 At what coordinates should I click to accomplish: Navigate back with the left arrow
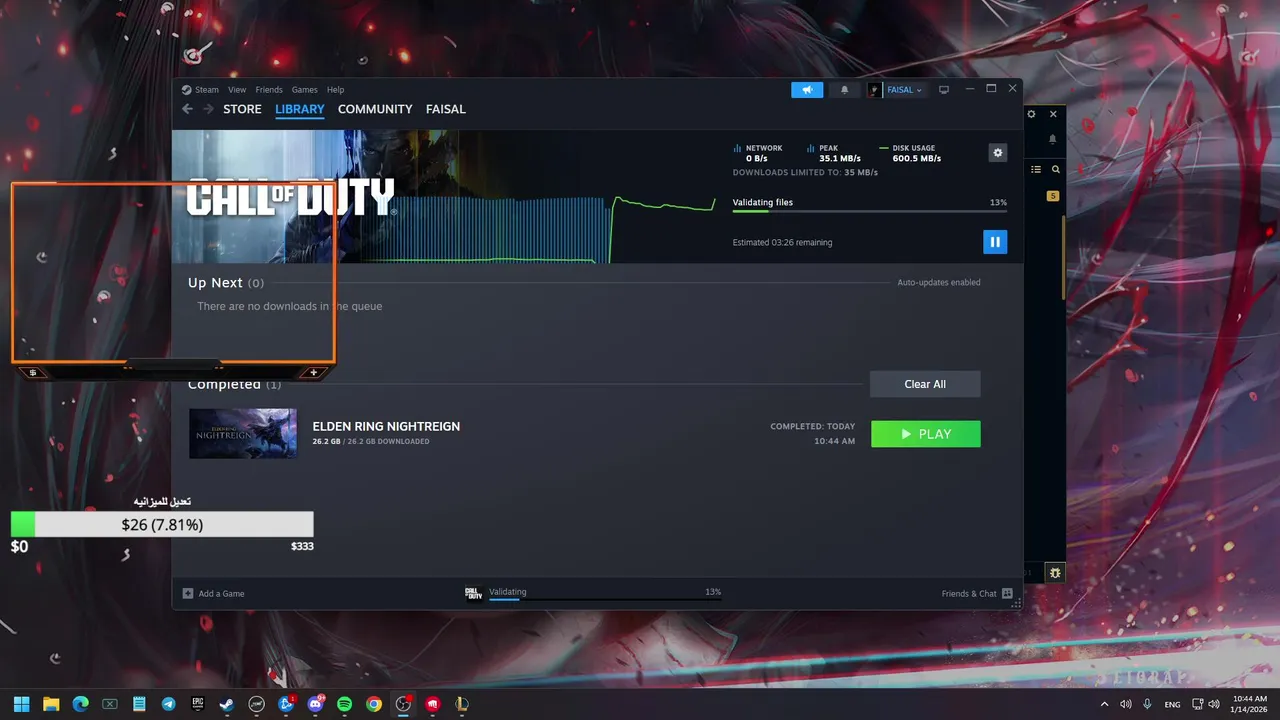point(188,109)
